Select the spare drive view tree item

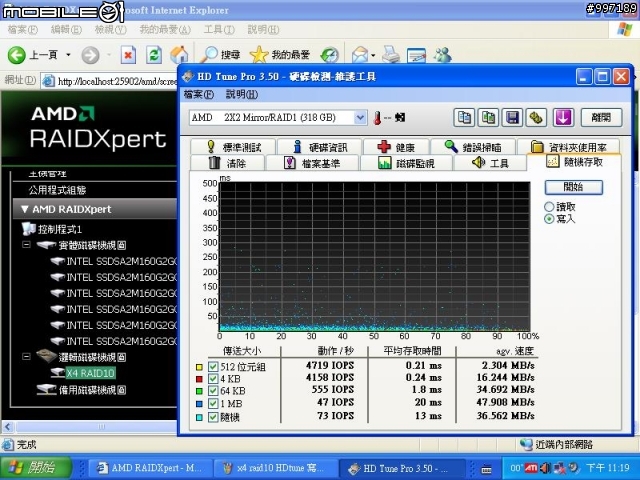tap(92, 389)
